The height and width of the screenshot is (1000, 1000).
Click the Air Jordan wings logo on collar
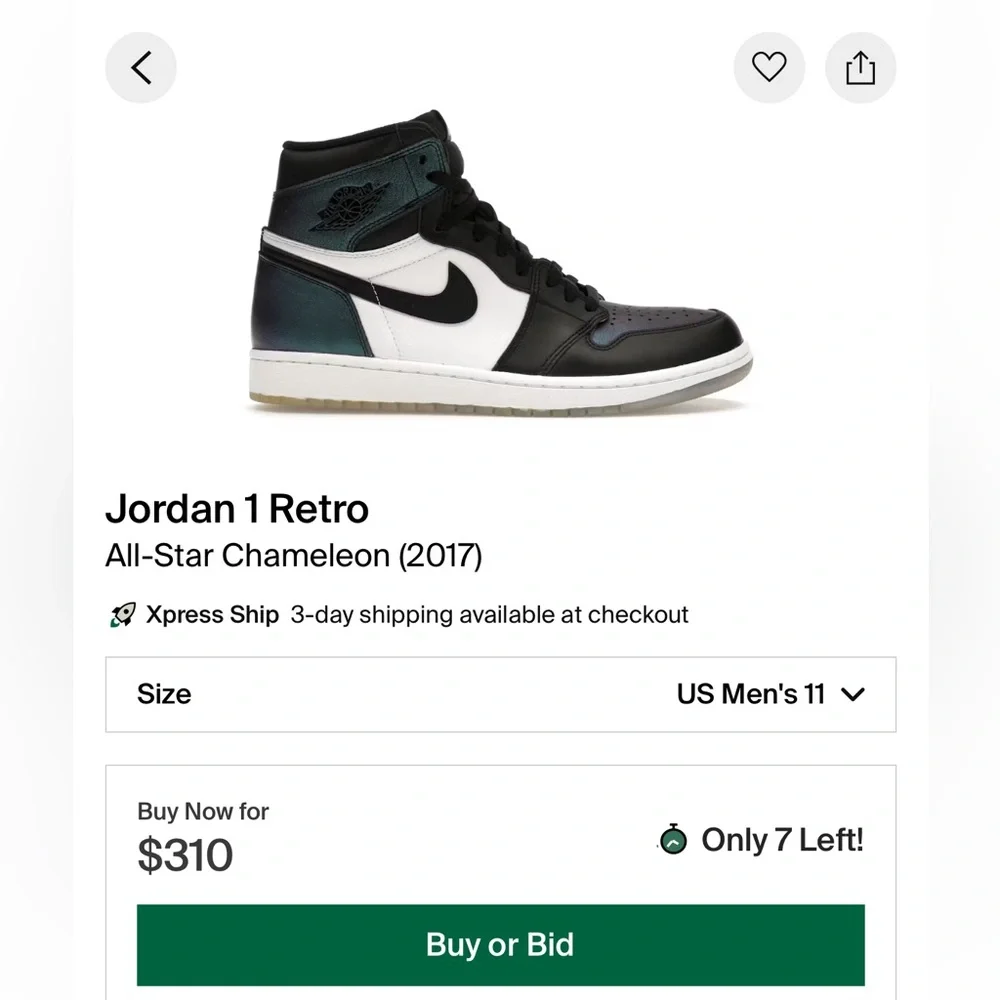pyautogui.click(x=349, y=206)
